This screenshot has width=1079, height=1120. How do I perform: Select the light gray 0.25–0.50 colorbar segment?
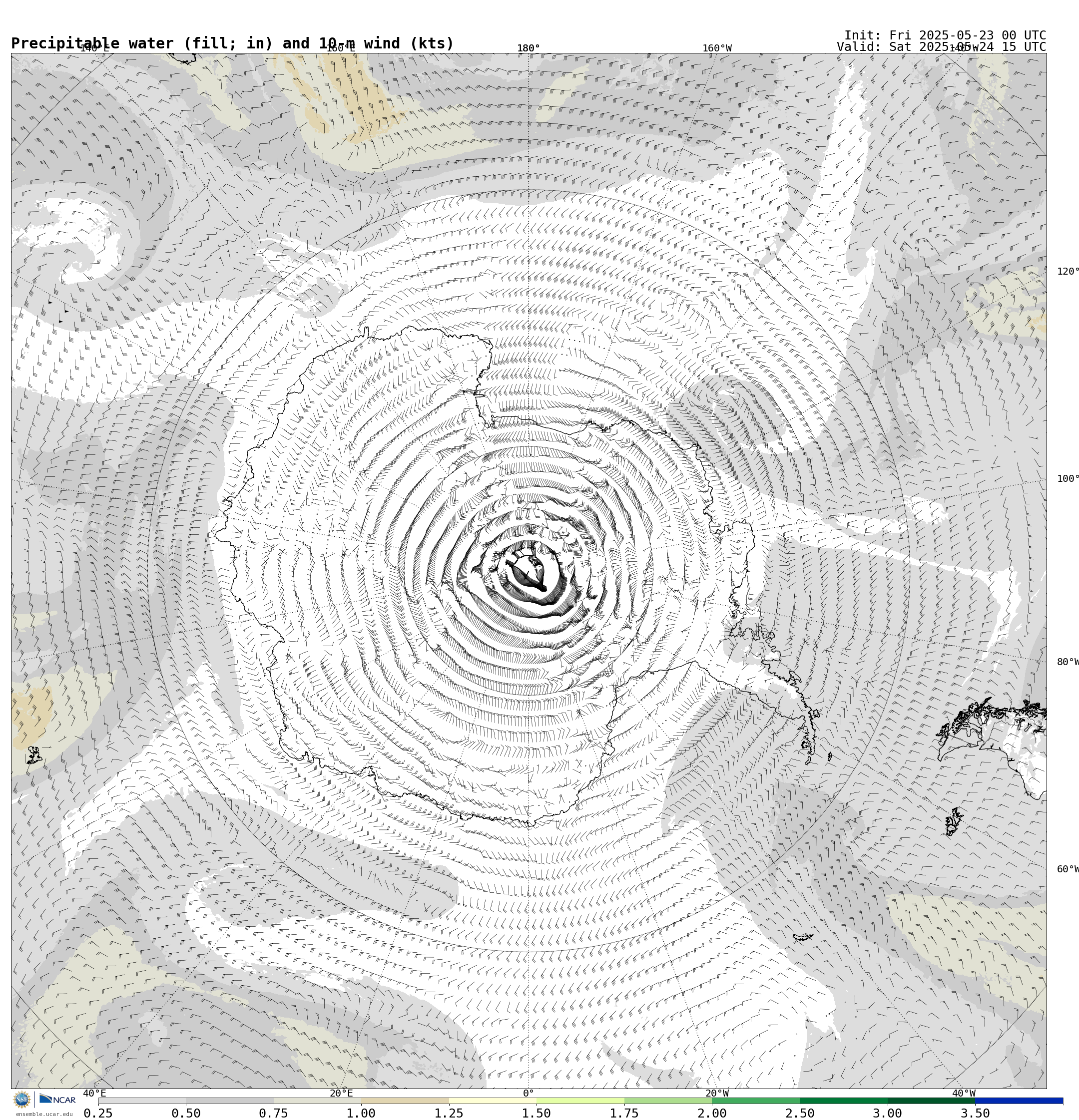point(142,1101)
